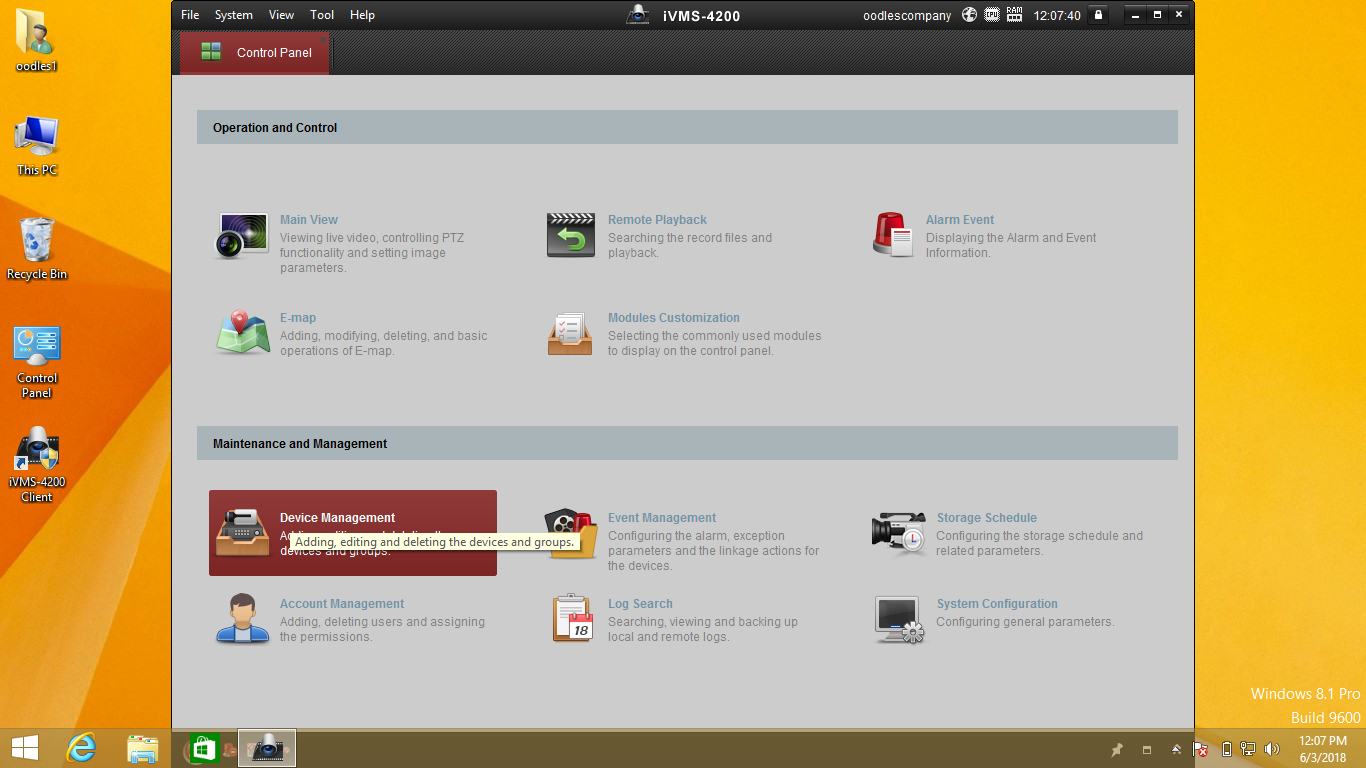Click the taskbar date and time
The height and width of the screenshot is (768, 1366).
tap(1322, 749)
